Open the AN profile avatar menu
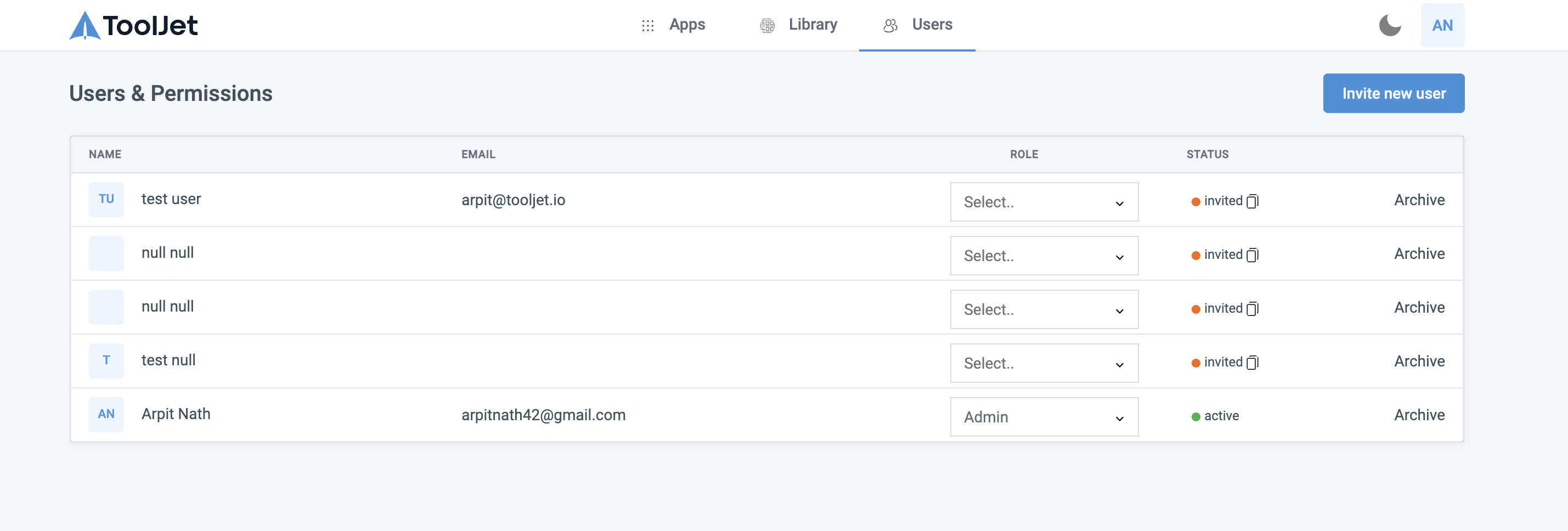The image size is (1568, 531). click(x=1442, y=25)
